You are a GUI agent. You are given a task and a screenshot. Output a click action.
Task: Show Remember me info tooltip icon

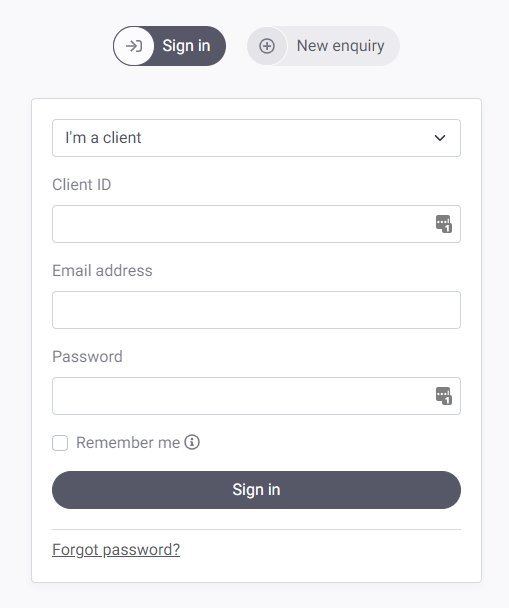(192, 442)
